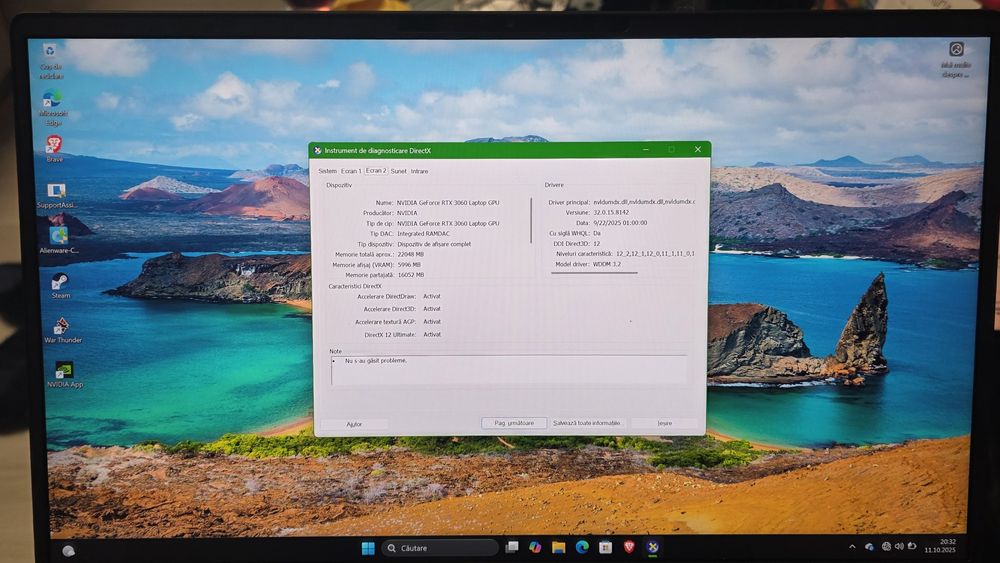Click the Pag. următoare button
The height and width of the screenshot is (563, 1000).
tap(514, 423)
